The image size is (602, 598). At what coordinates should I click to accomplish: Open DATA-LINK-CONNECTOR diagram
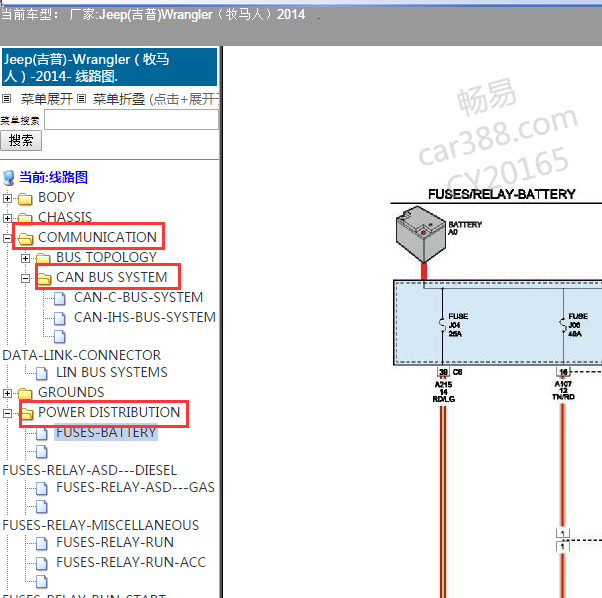click(81, 355)
